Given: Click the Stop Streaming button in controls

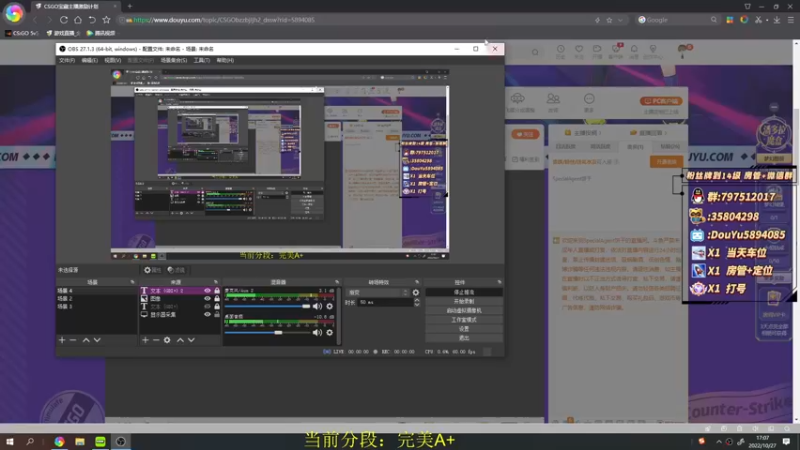Looking at the screenshot, I should [464, 292].
